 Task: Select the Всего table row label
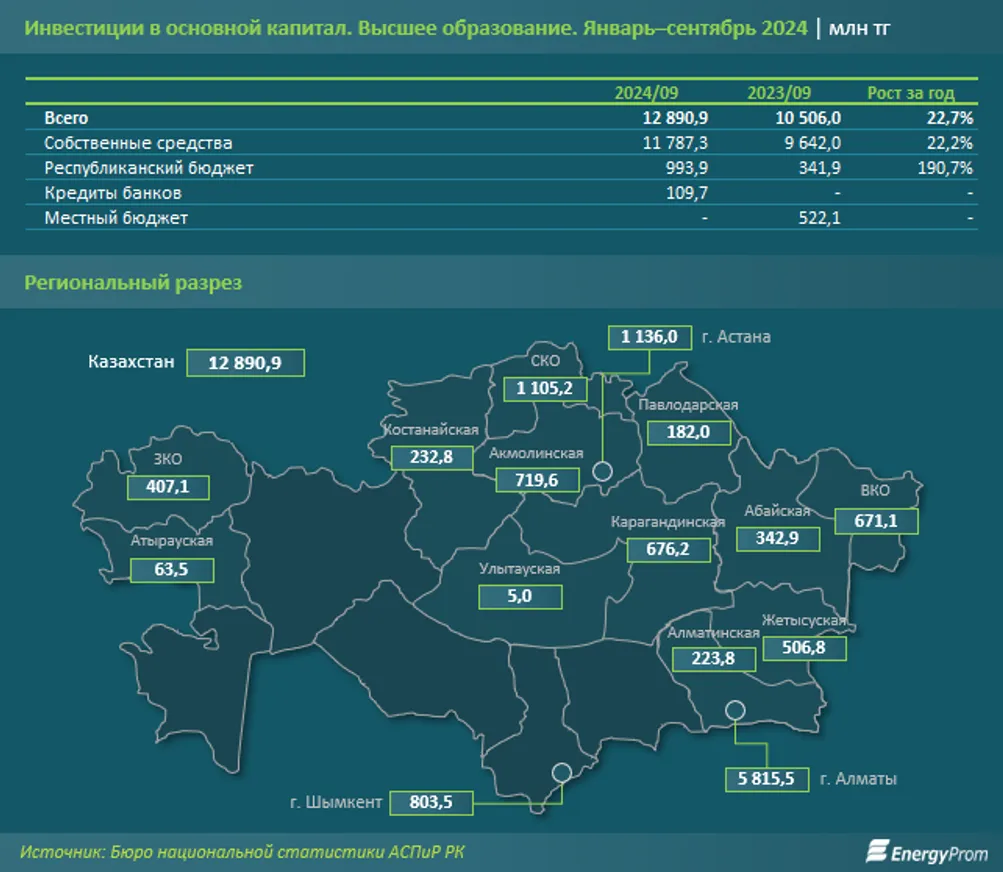66,118
